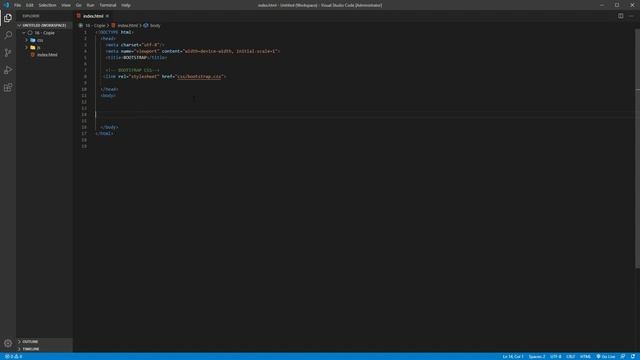Expand the OUTLINE panel
The image size is (640, 360).
click(44, 341)
